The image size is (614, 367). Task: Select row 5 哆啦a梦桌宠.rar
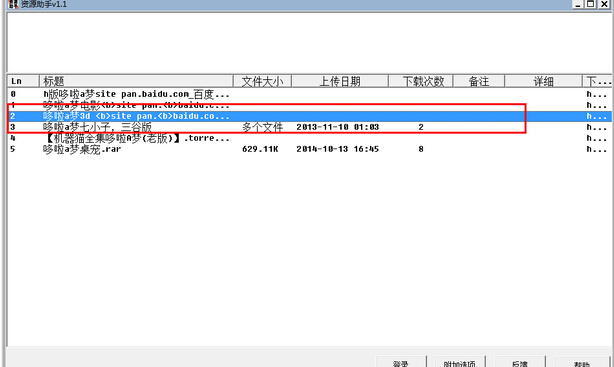(x=309, y=149)
